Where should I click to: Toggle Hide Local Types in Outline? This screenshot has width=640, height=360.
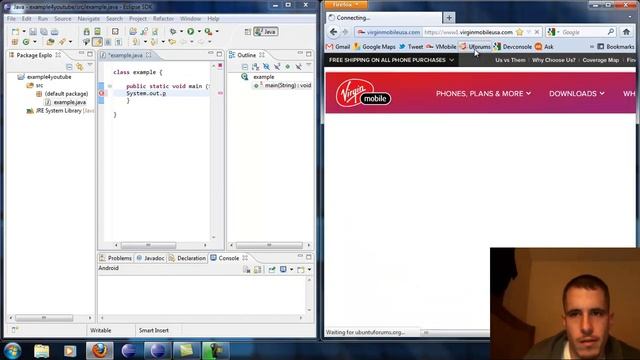pos(298,67)
